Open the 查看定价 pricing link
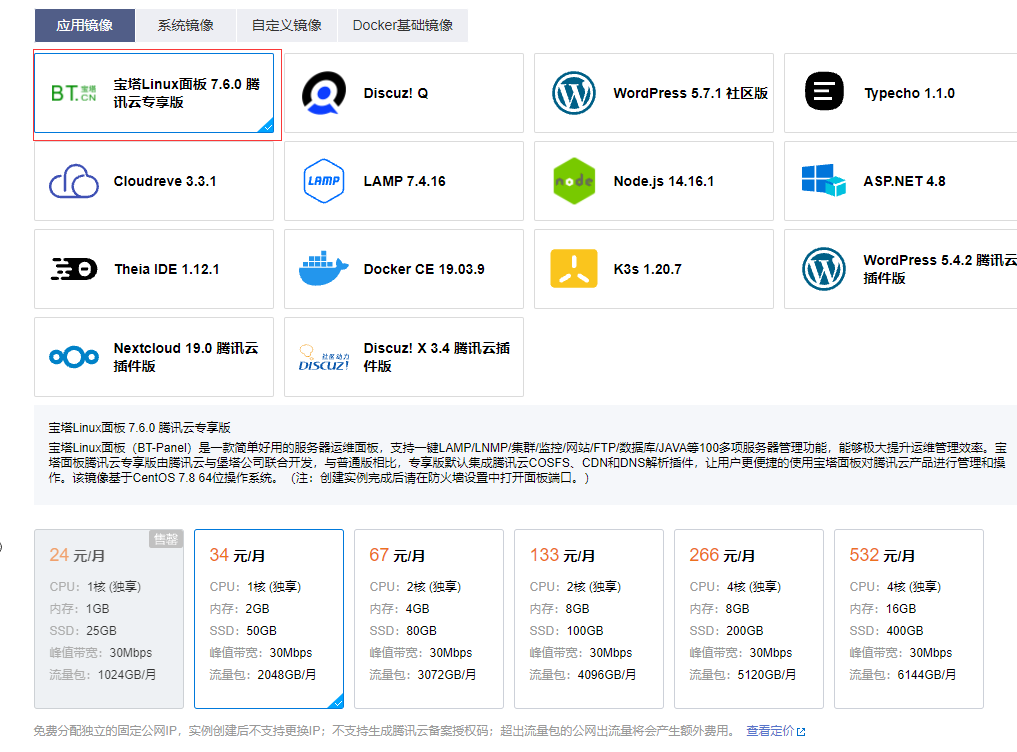This screenshot has height=752, width=1017. coord(770,731)
